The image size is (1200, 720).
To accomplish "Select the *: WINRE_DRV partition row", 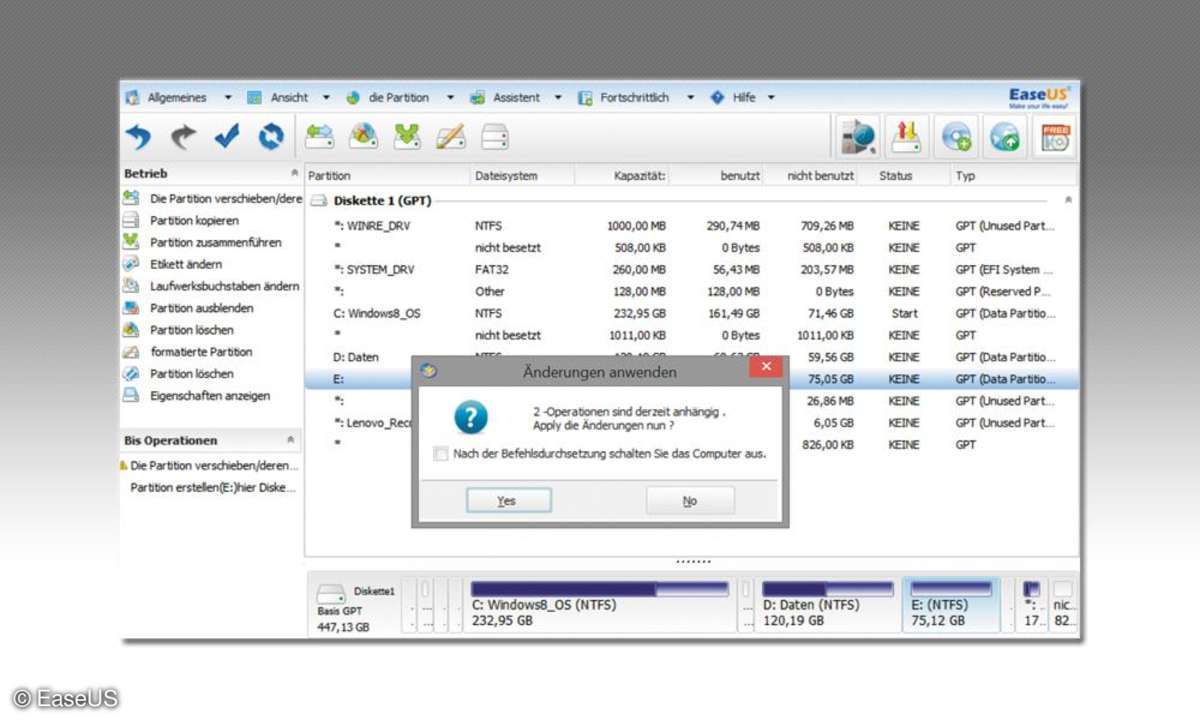I will [x=691, y=226].
